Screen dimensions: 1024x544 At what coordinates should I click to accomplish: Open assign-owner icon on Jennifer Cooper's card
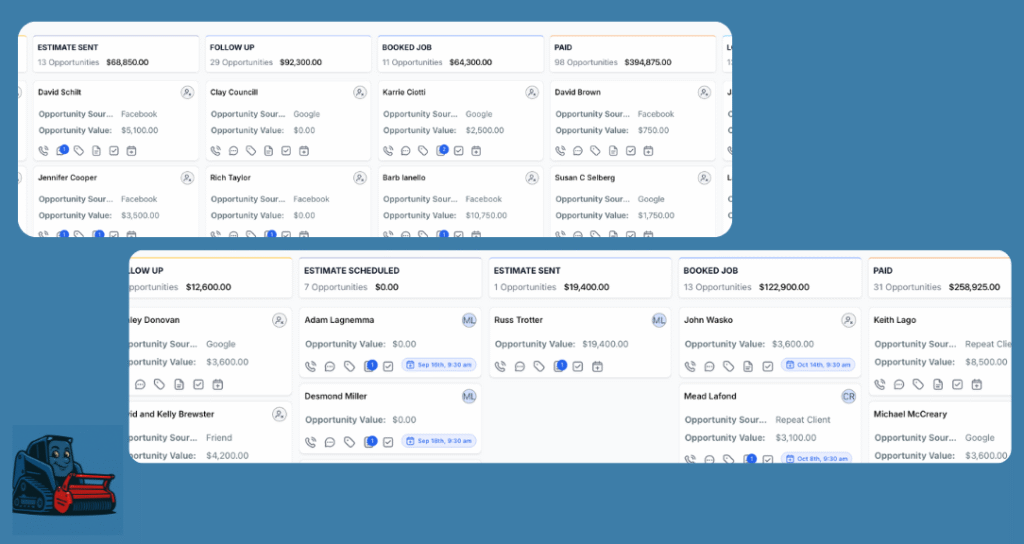[x=187, y=178]
